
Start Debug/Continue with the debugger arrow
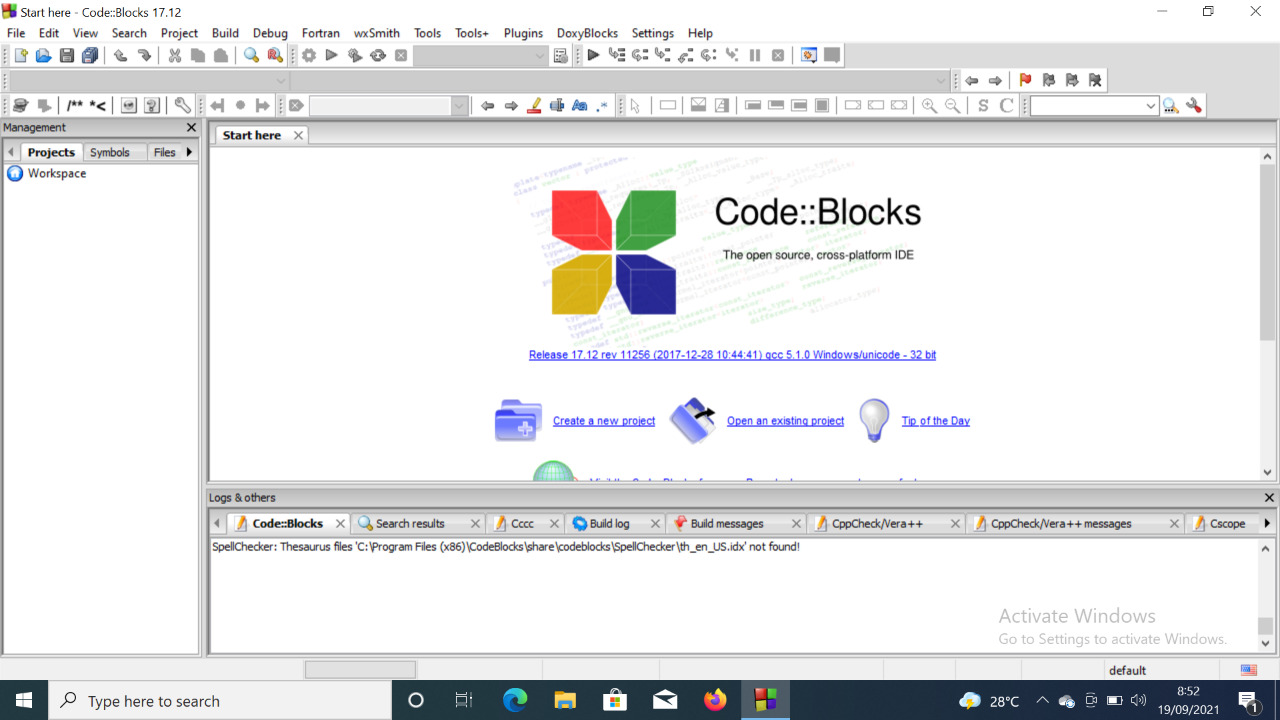(x=593, y=56)
